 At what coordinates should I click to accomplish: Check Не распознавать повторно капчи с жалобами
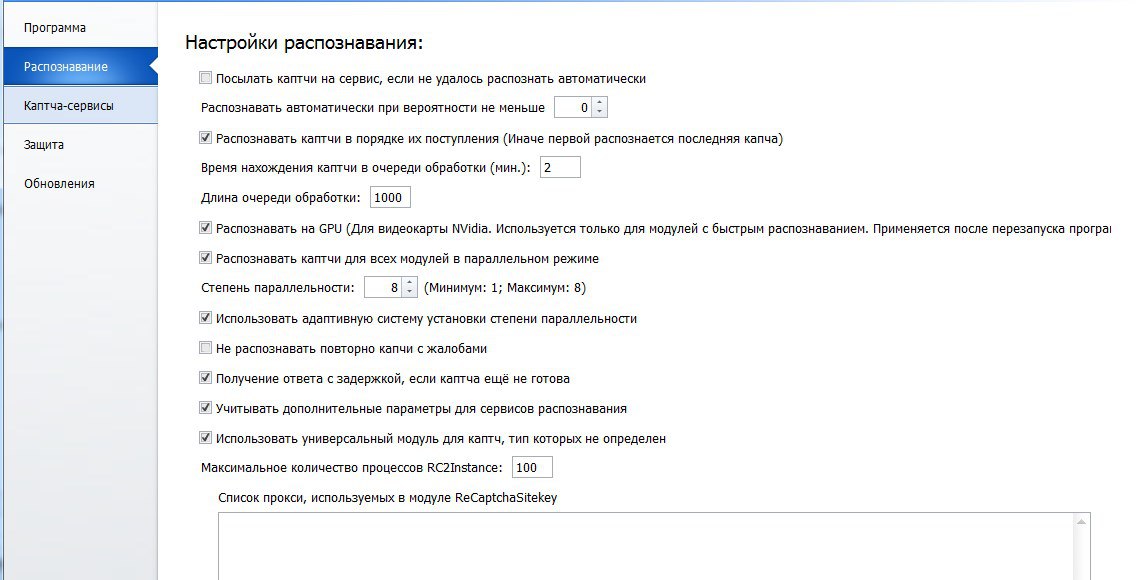tap(206, 347)
